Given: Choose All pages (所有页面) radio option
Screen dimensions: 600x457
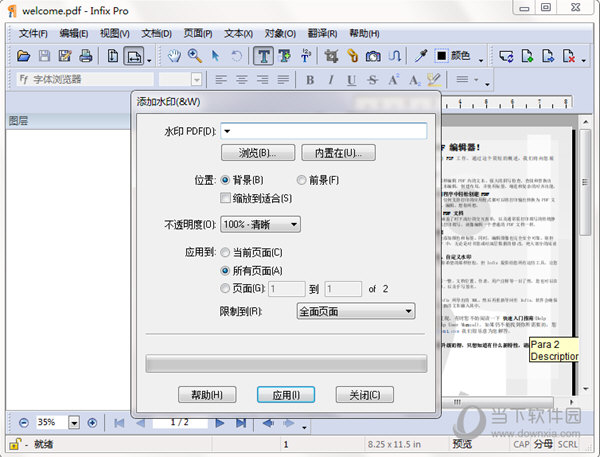Looking at the screenshot, I should [225, 270].
